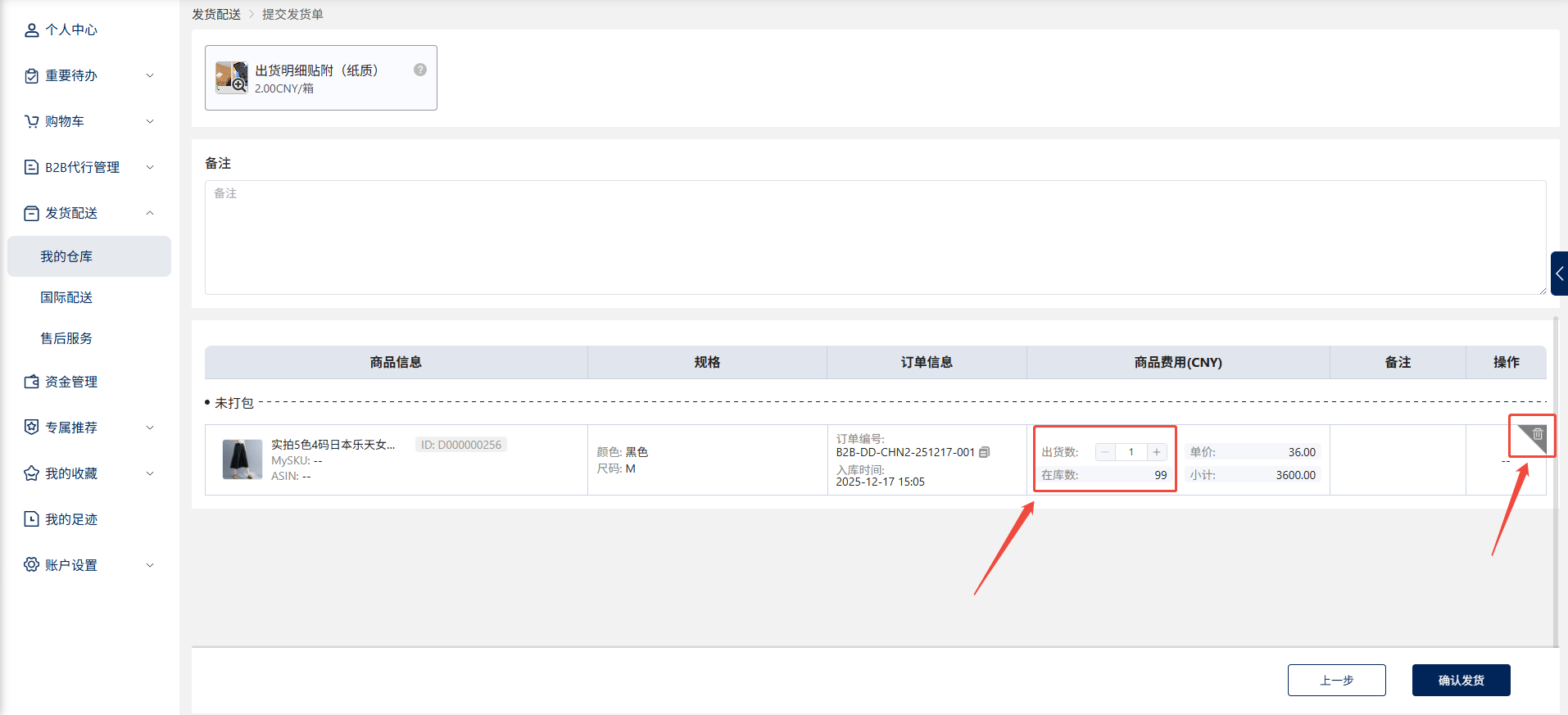Image resolution: width=1568 pixels, height=715 pixels.
Task: Click the 订单信息 column header
Action: [927, 362]
